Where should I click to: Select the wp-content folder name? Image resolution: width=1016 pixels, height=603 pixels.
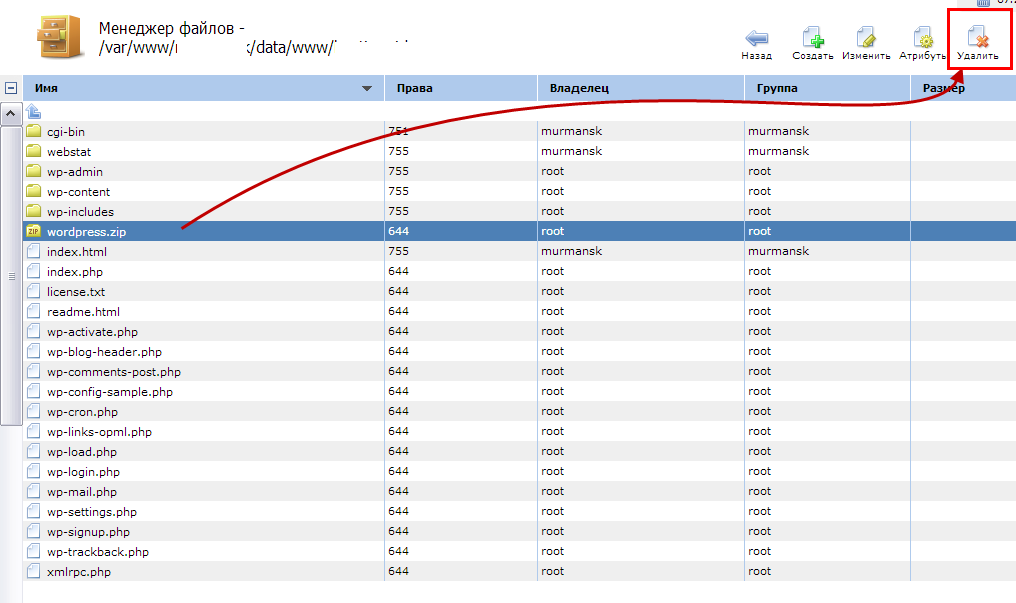78,192
